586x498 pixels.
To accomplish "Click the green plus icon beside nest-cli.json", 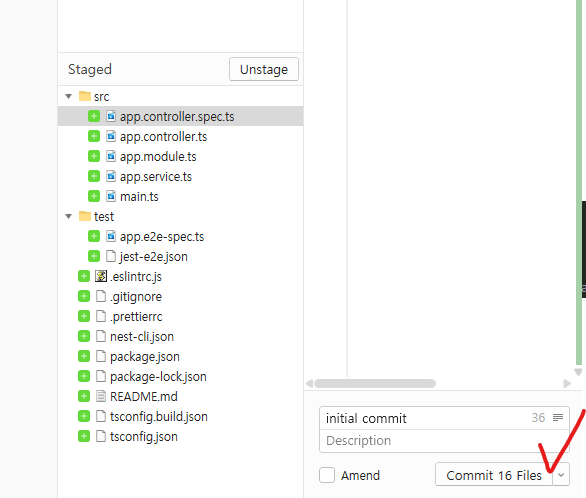I will tap(84, 336).
